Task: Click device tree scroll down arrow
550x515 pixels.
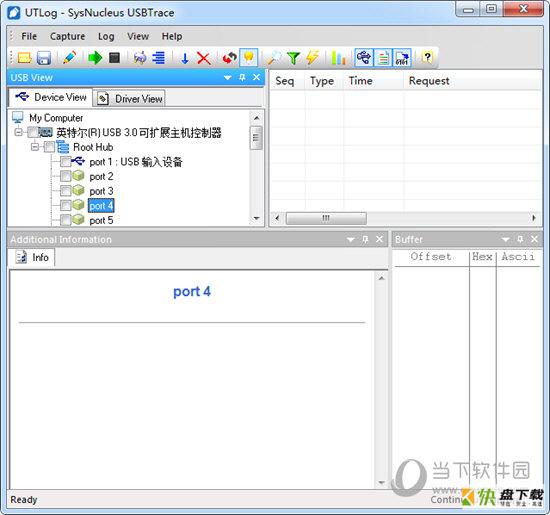Action: [256, 218]
